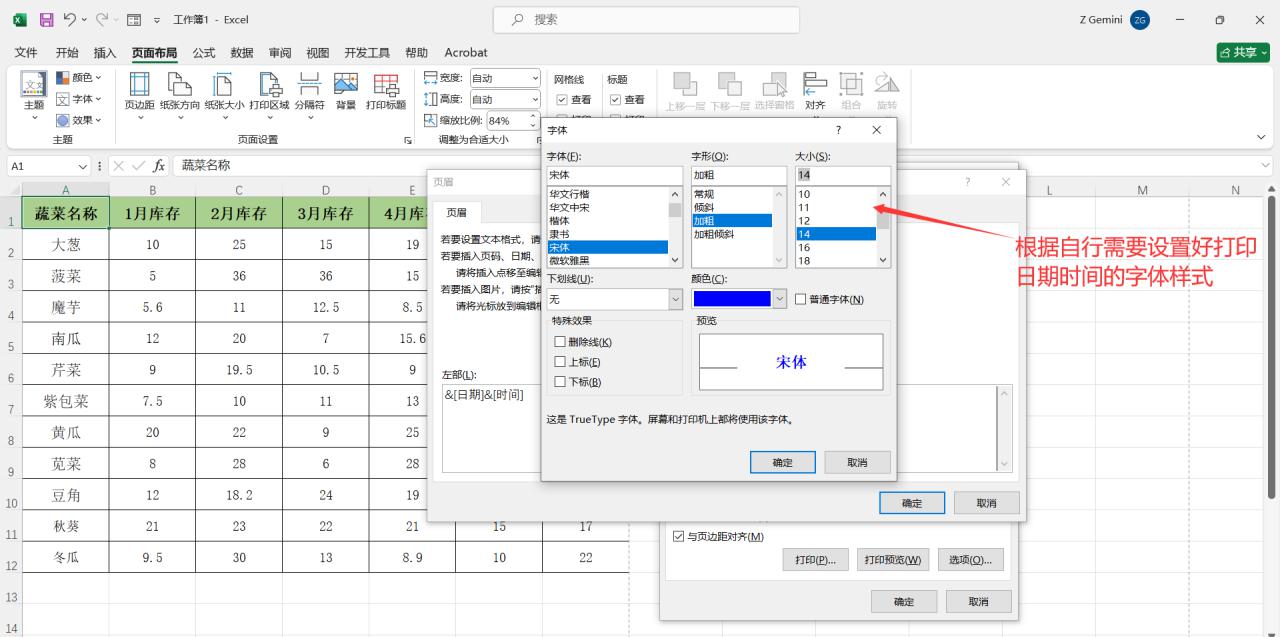Open the 分隔符 breaks icon

pyautogui.click(x=310, y=84)
